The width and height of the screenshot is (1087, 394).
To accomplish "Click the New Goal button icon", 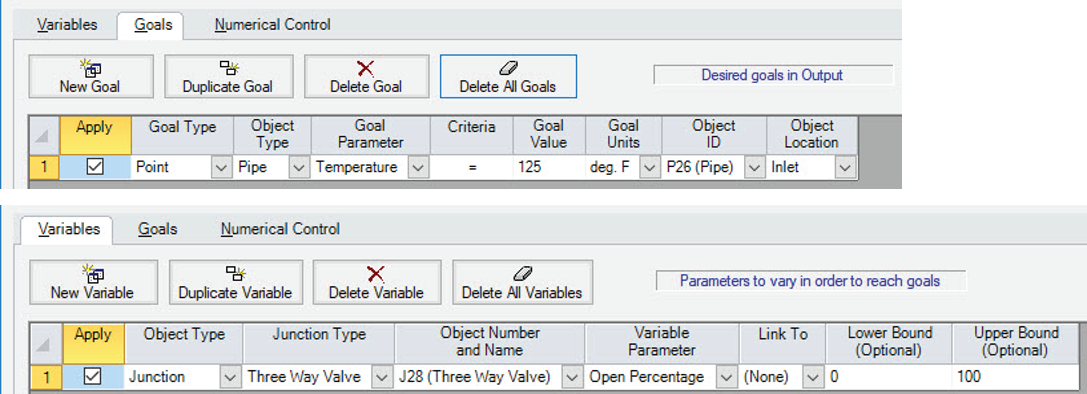I will 91,67.
